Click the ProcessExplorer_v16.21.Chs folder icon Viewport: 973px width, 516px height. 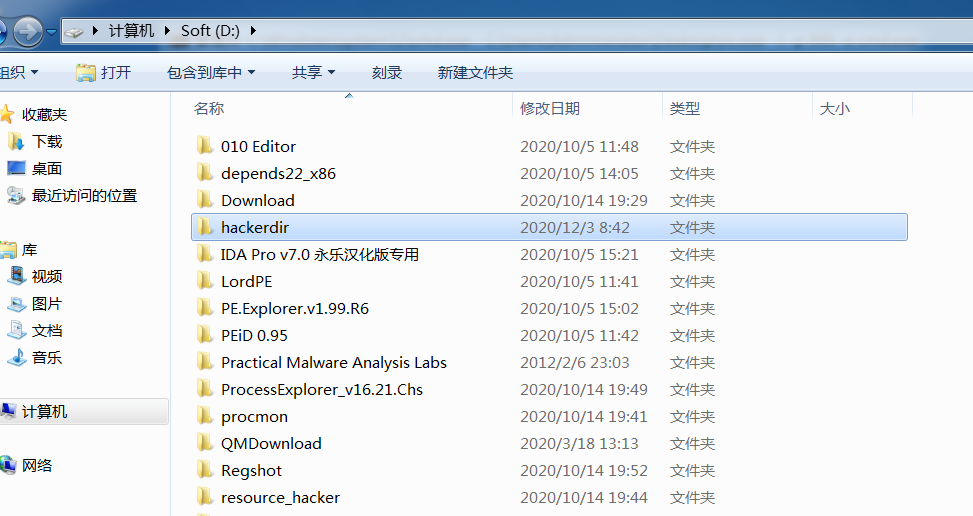(x=204, y=389)
